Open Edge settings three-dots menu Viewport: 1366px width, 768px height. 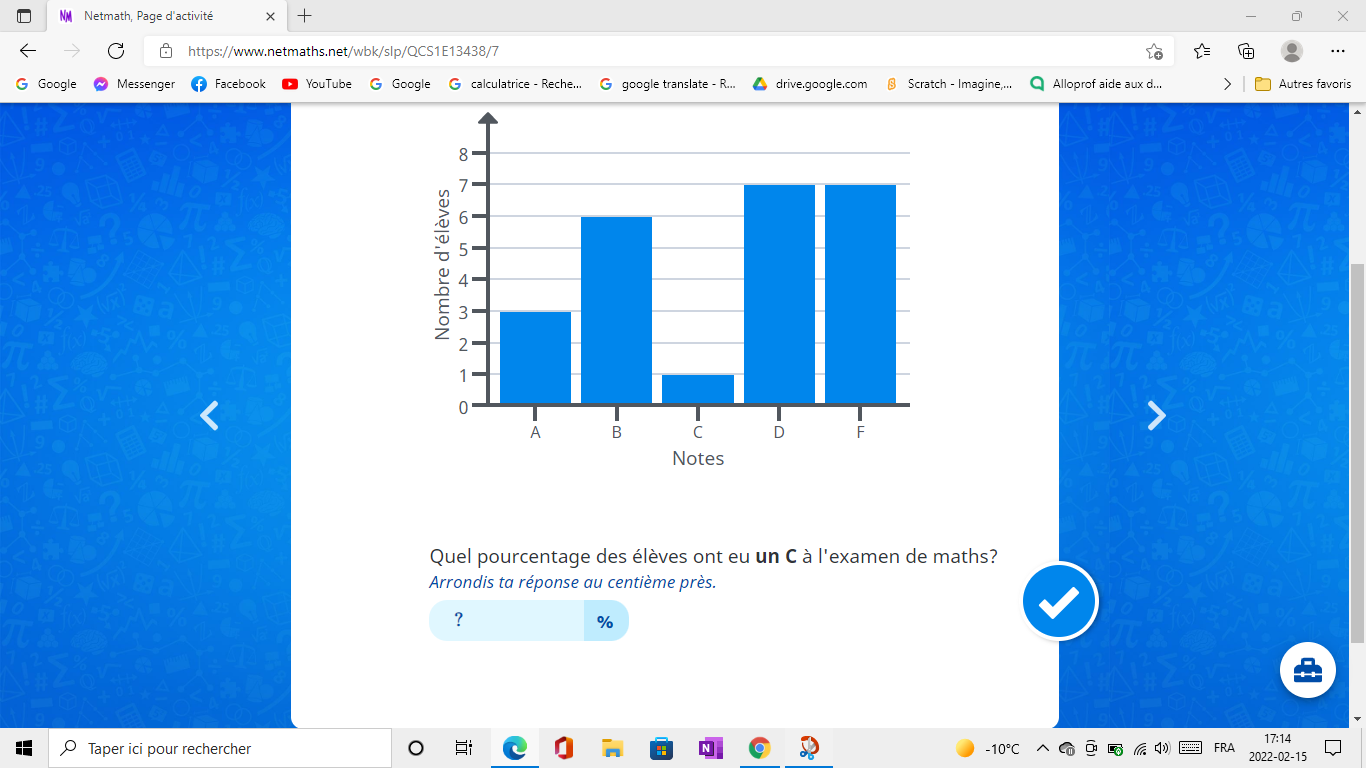pos(1338,51)
